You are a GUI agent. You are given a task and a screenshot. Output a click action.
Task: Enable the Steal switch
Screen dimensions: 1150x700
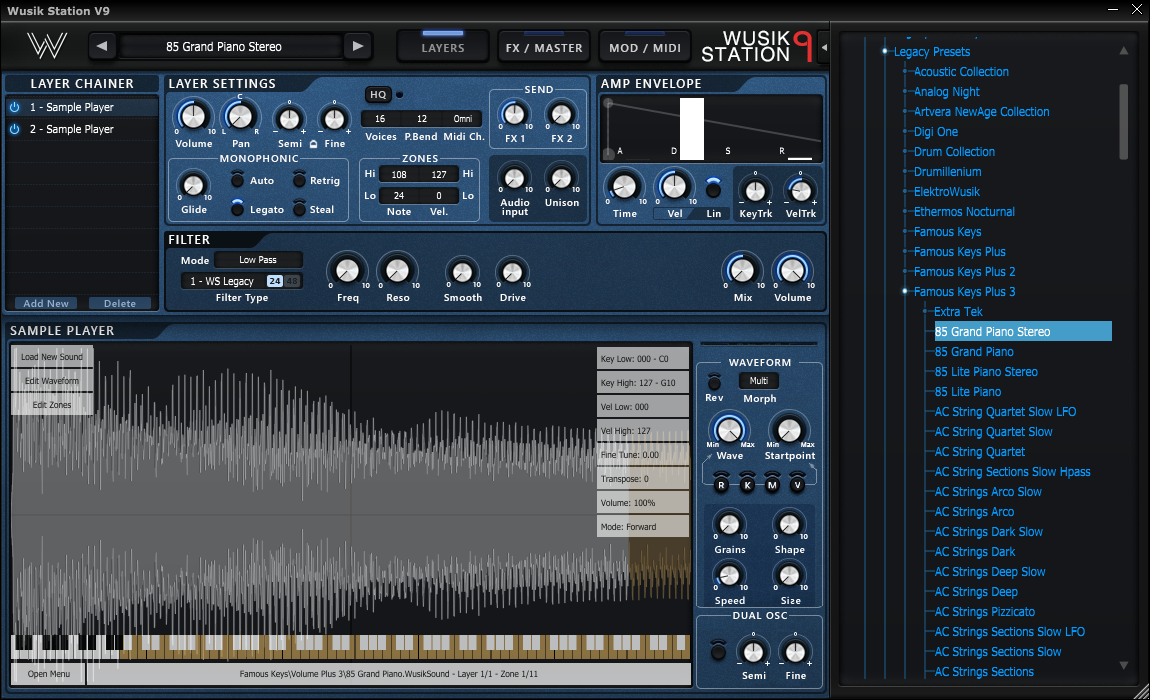click(299, 208)
